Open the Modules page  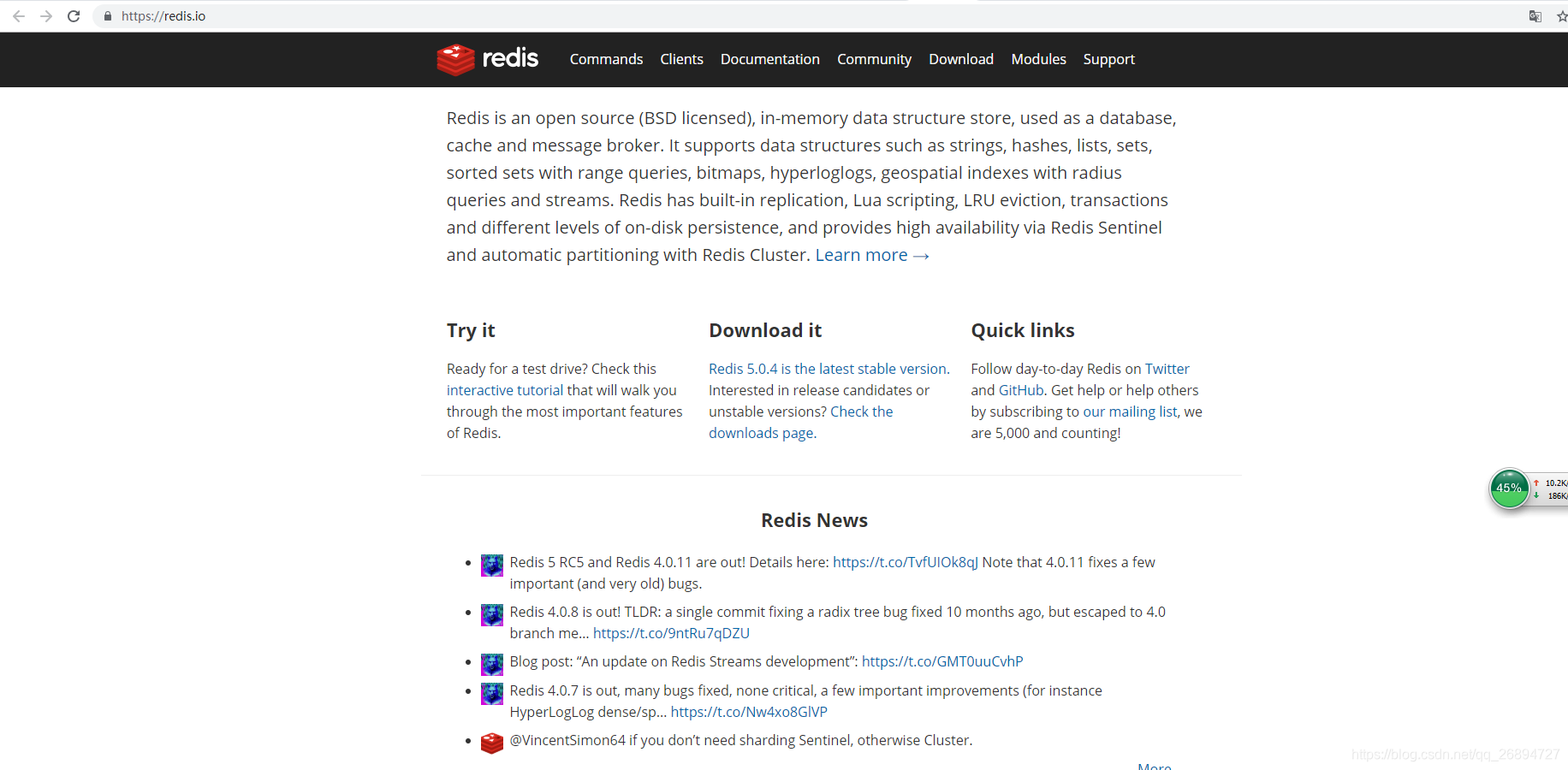(1038, 59)
